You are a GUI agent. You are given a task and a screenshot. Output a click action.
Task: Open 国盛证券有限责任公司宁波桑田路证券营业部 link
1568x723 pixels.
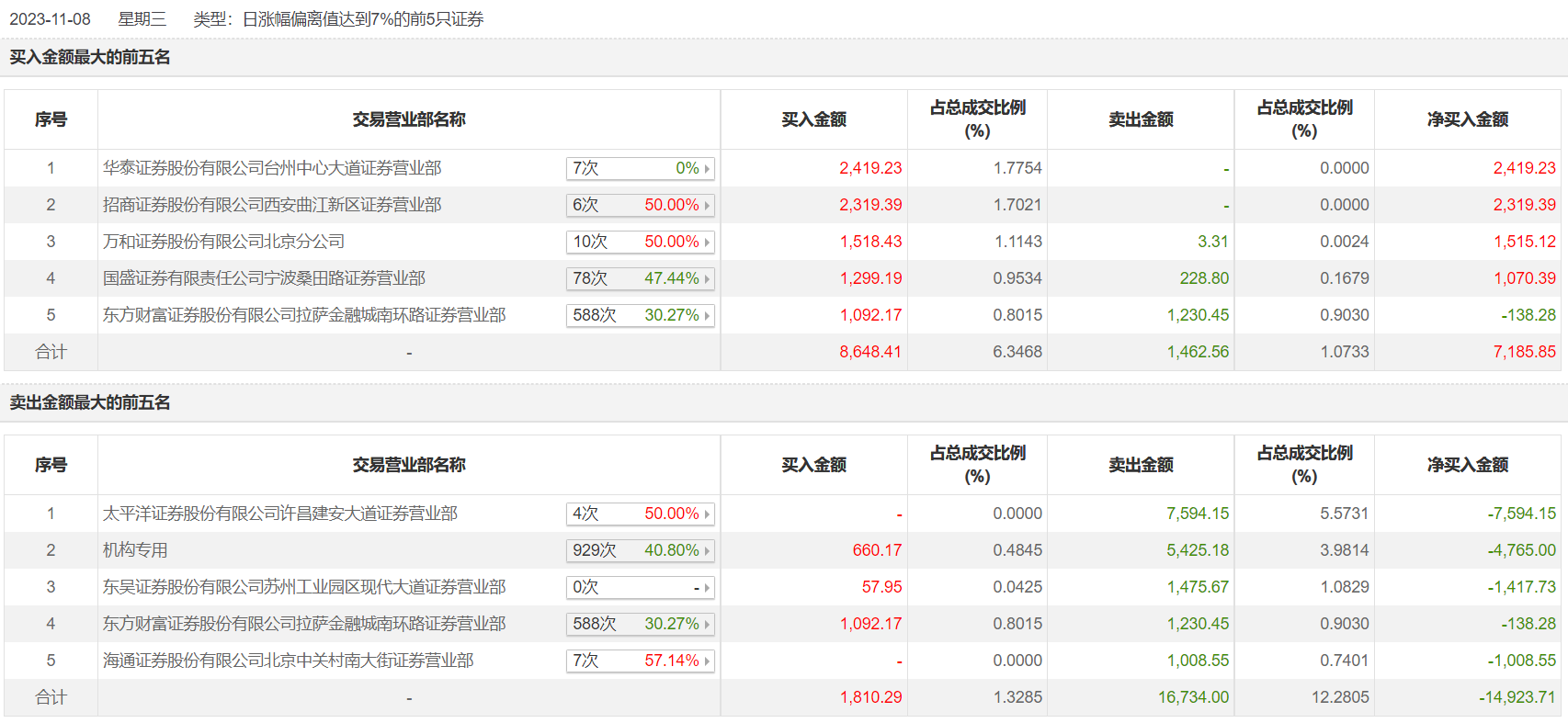(264, 278)
